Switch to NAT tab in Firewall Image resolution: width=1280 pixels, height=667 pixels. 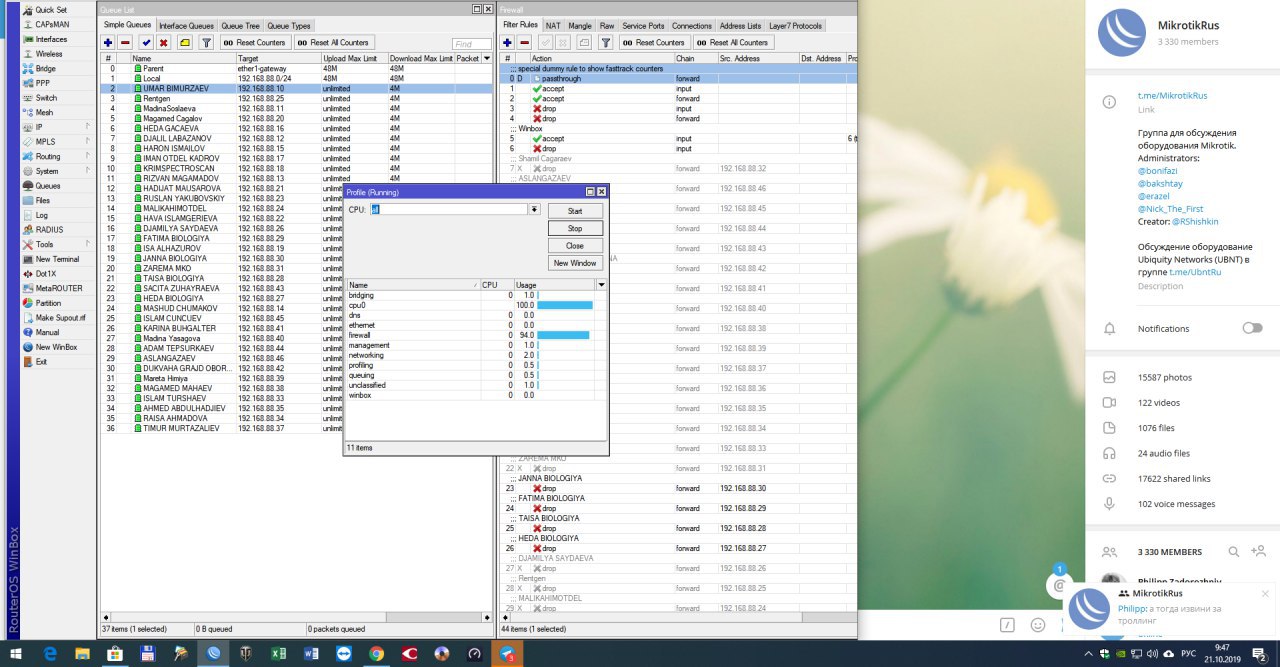(553, 26)
